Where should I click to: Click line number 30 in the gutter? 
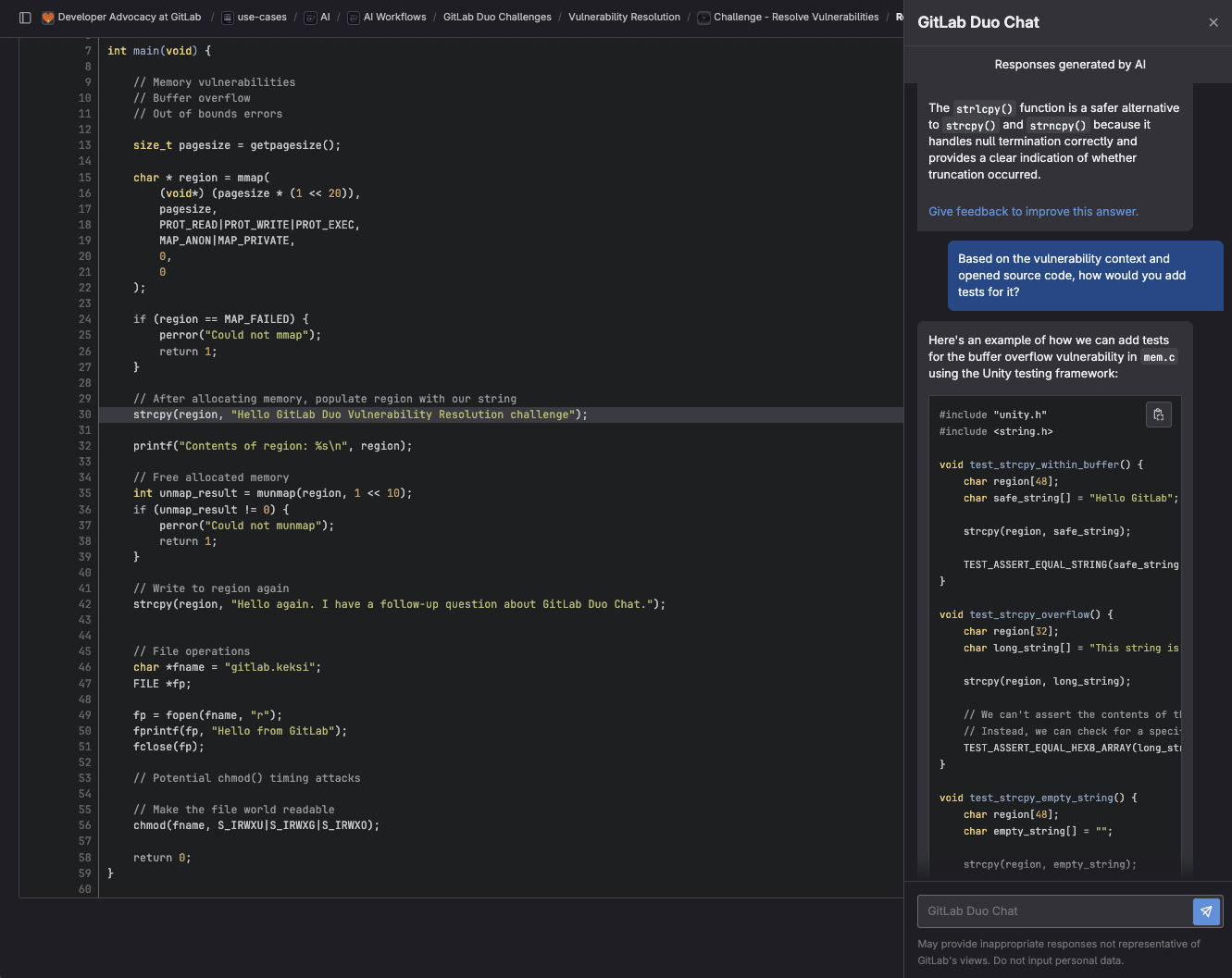pyautogui.click(x=85, y=415)
